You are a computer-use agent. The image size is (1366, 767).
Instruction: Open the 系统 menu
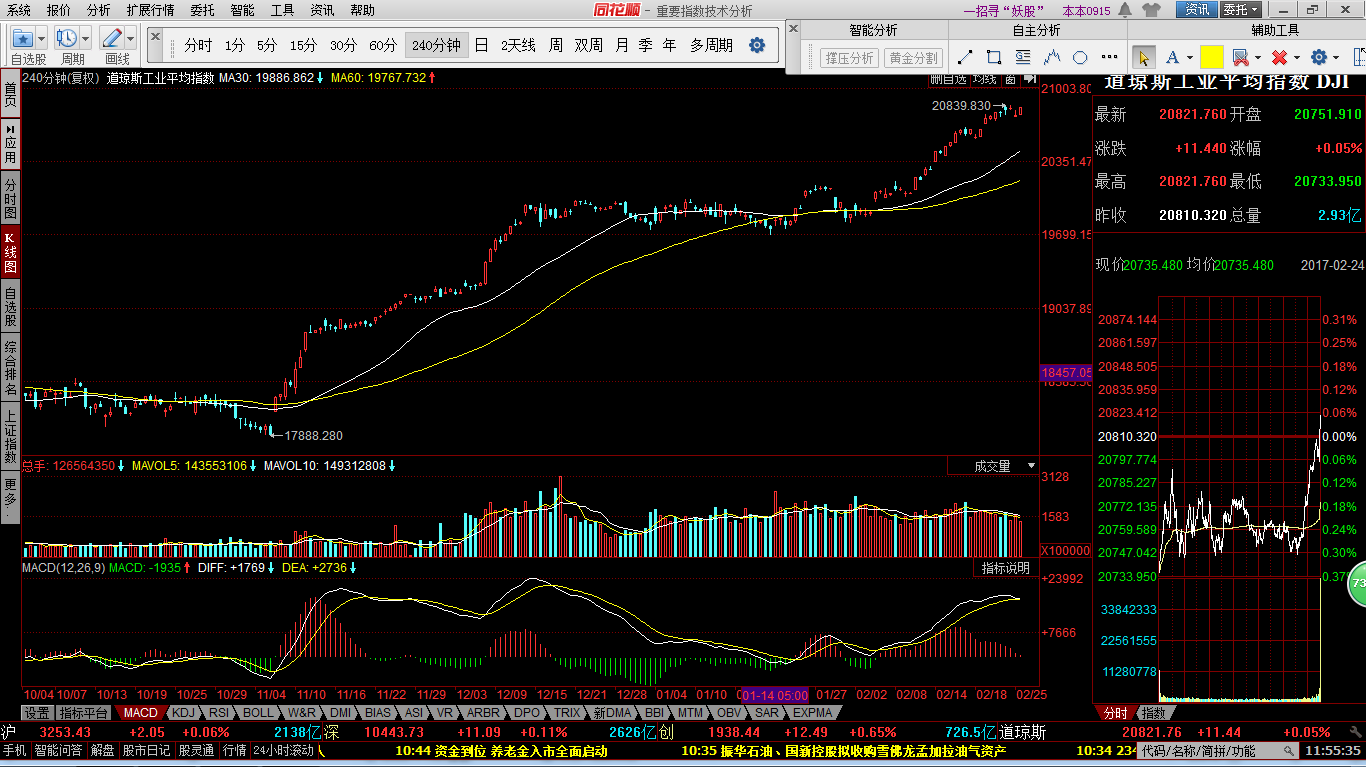(19, 10)
